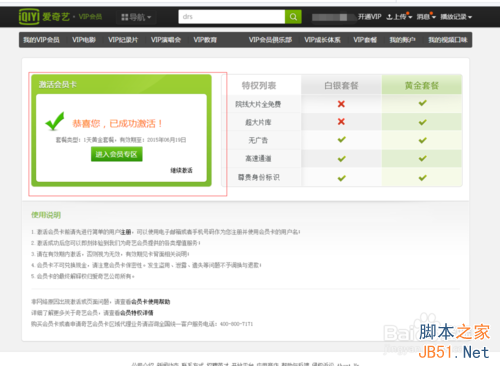Expand the 消息 messages dropdown
The width and height of the screenshot is (500, 366).
click(426, 17)
